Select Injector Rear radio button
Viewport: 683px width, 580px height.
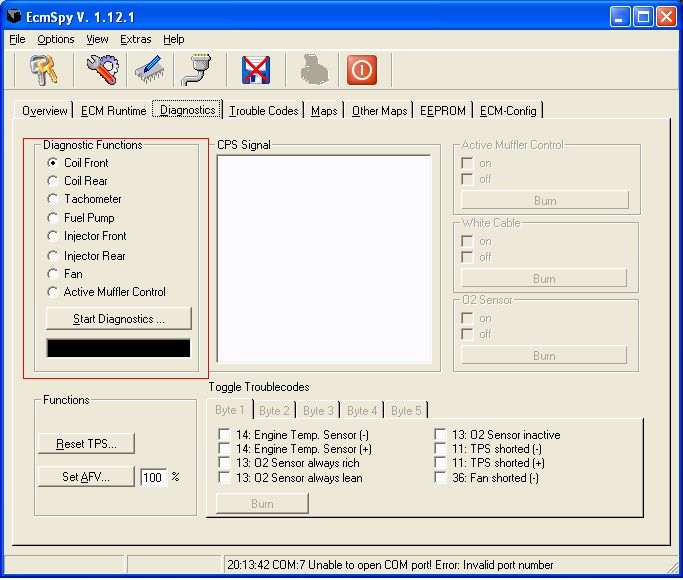click(x=53, y=256)
